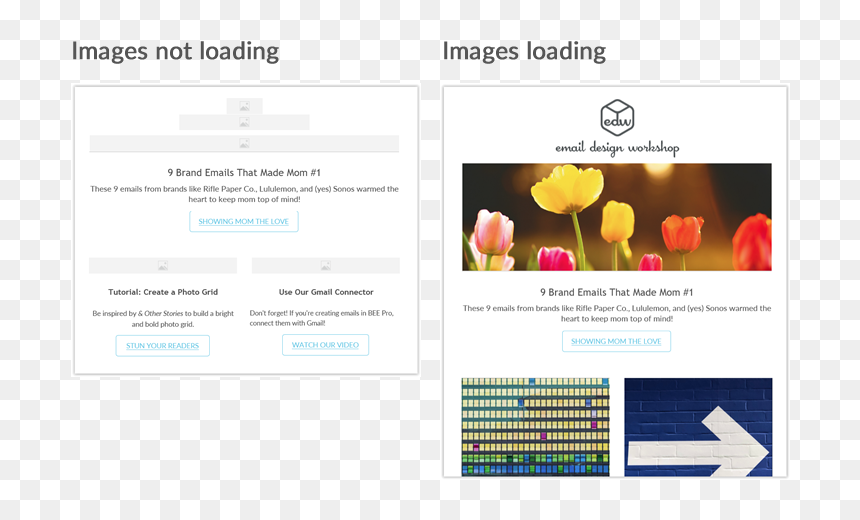Image resolution: width=860 pixels, height=520 pixels.
Task: Click Rifle Paper Co. paragraph in left email
Action: [244, 194]
